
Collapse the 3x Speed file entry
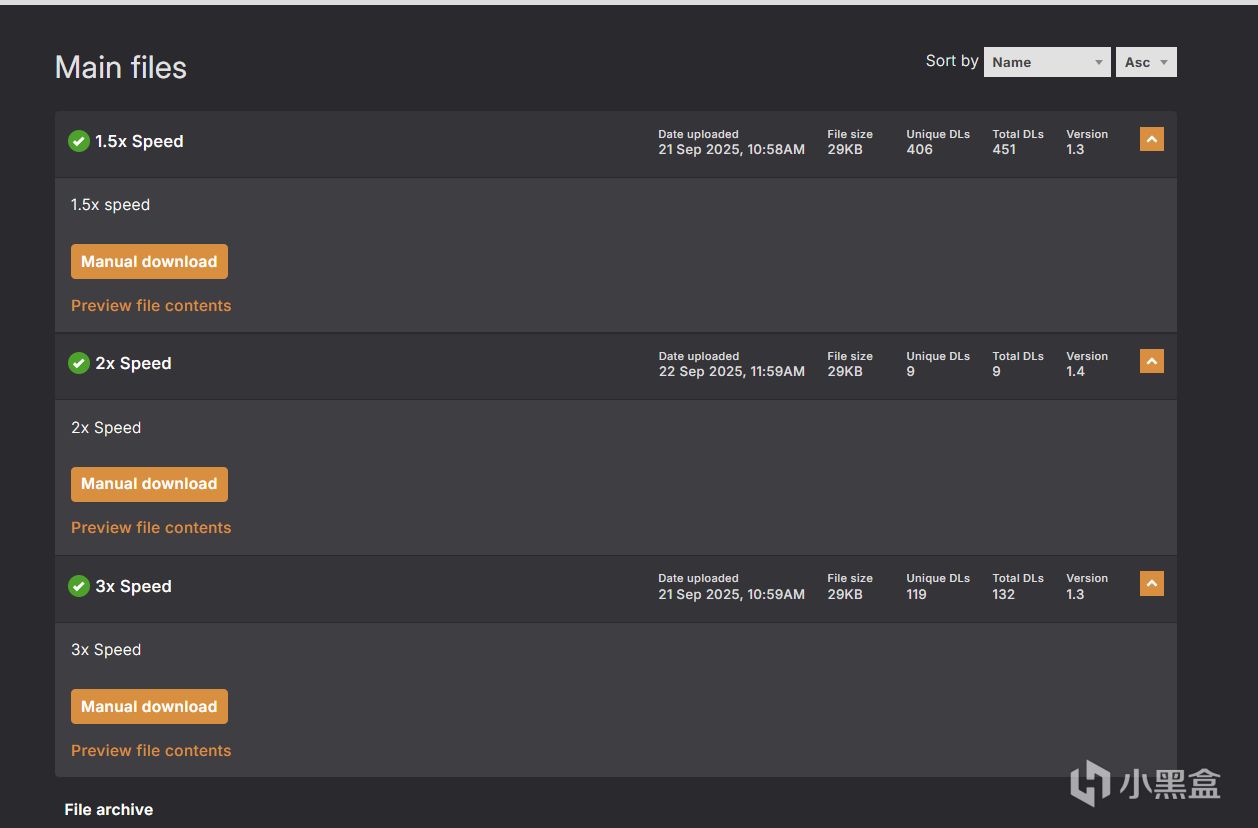coord(1151,583)
